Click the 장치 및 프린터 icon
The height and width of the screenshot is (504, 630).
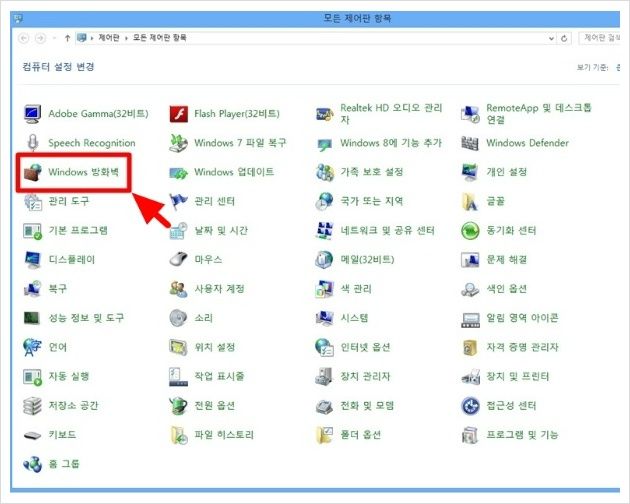470,377
